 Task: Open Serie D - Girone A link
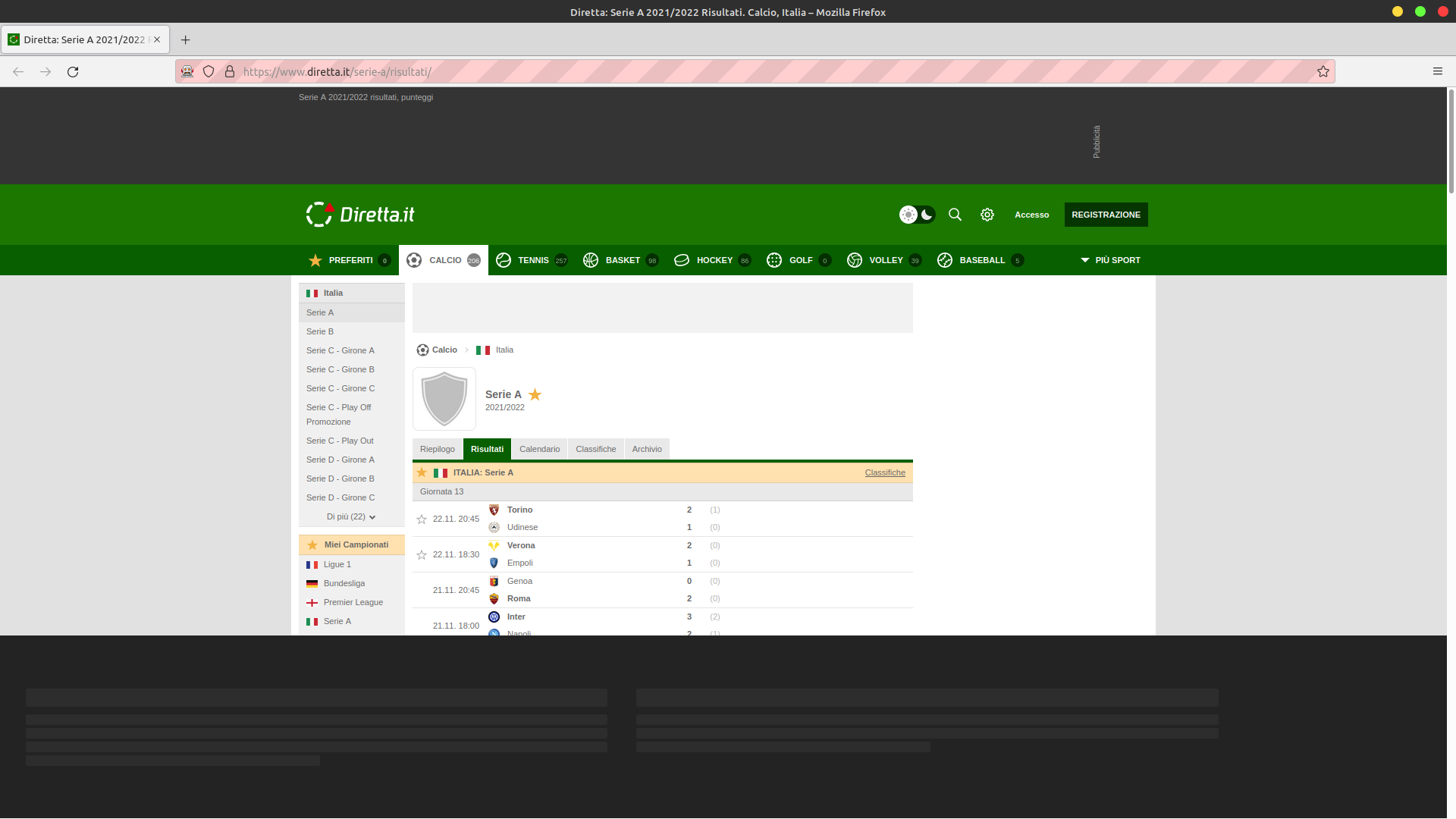click(340, 460)
